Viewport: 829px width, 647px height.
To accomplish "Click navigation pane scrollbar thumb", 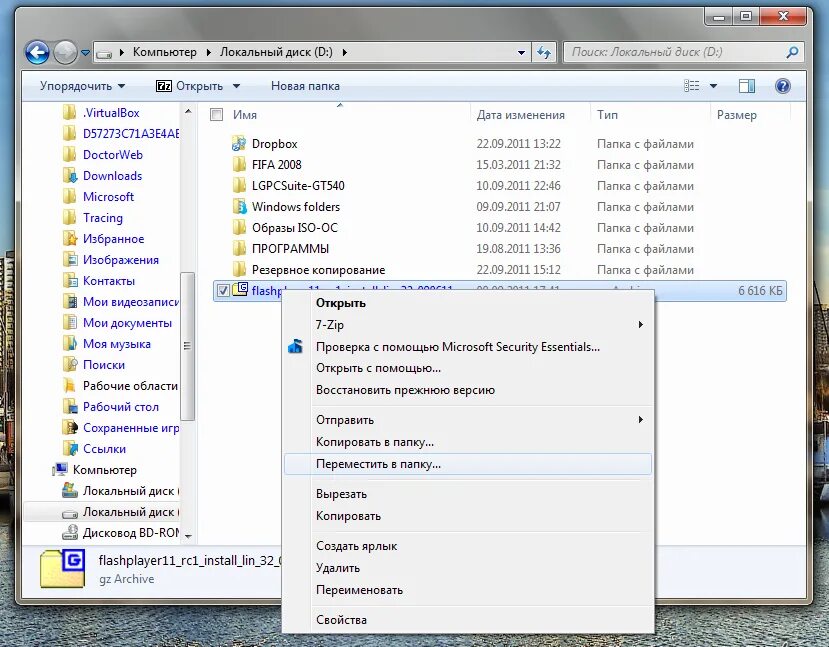I will [x=187, y=346].
